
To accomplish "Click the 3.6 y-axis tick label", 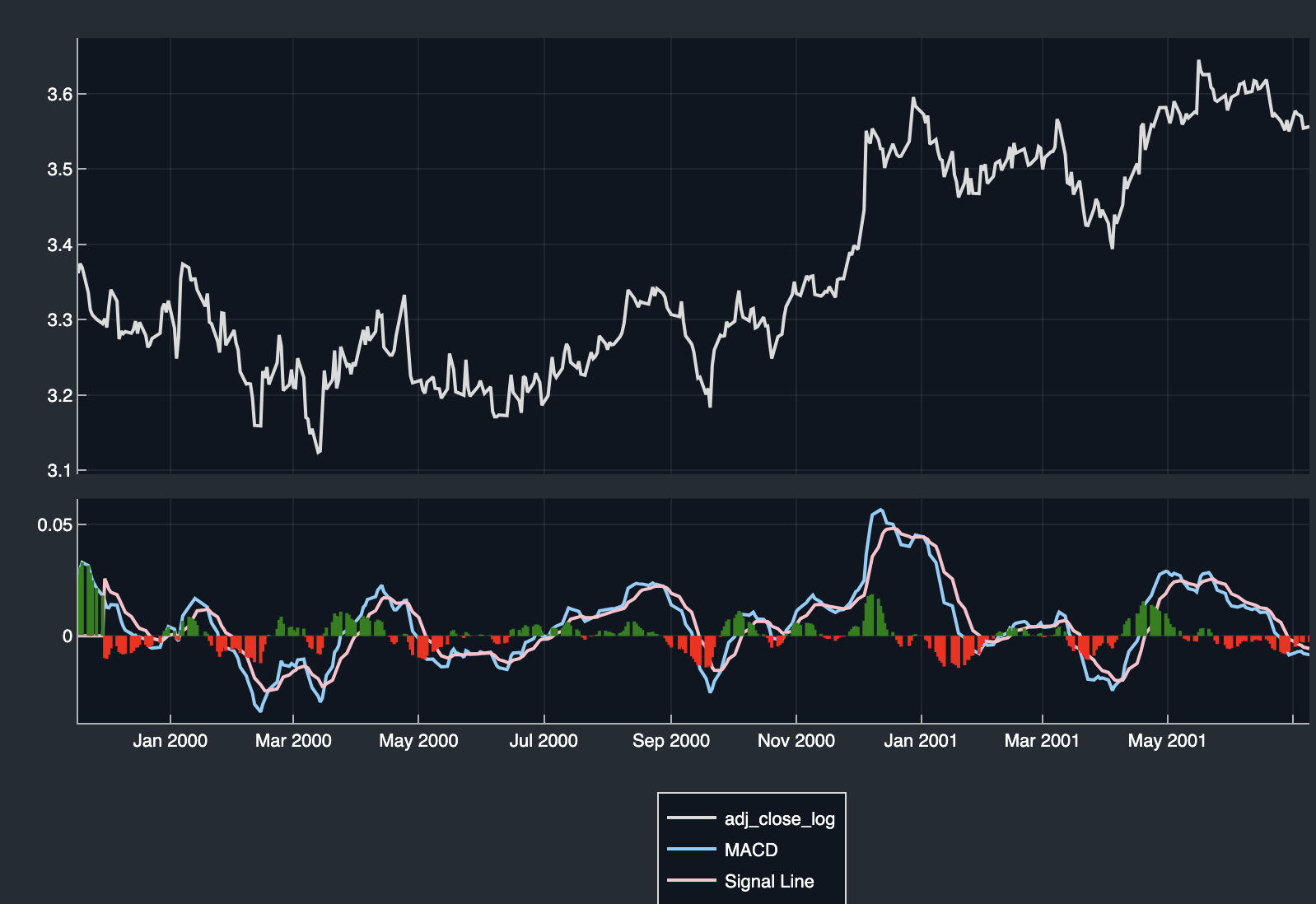I will click(x=60, y=94).
